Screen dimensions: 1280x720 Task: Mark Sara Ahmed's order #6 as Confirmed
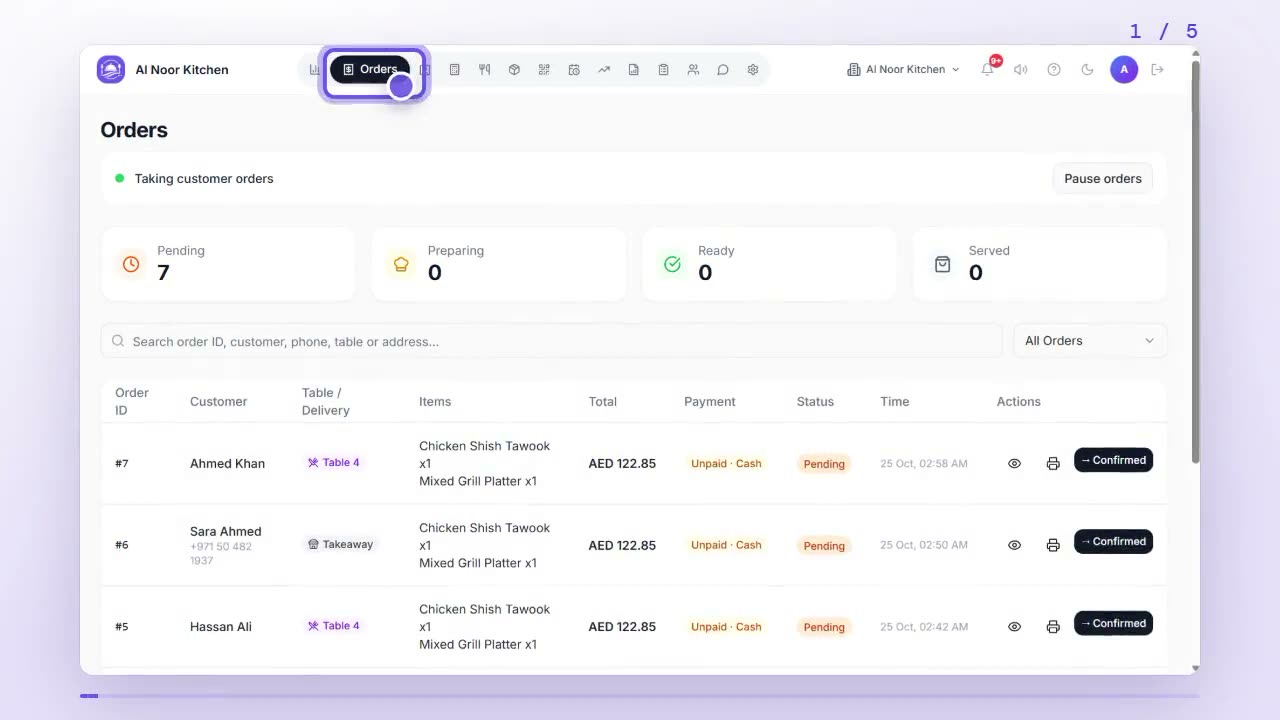[x=1114, y=542]
